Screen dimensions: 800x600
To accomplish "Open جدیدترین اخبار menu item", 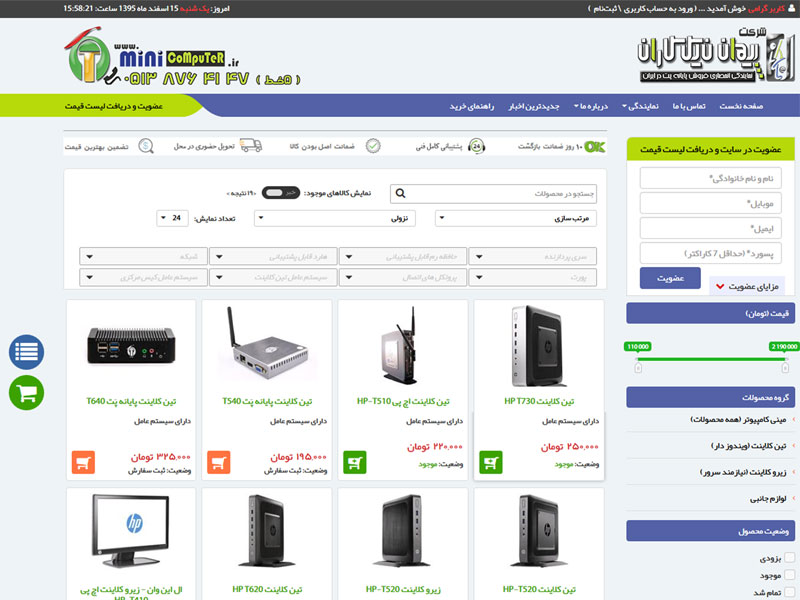I will click(x=534, y=106).
